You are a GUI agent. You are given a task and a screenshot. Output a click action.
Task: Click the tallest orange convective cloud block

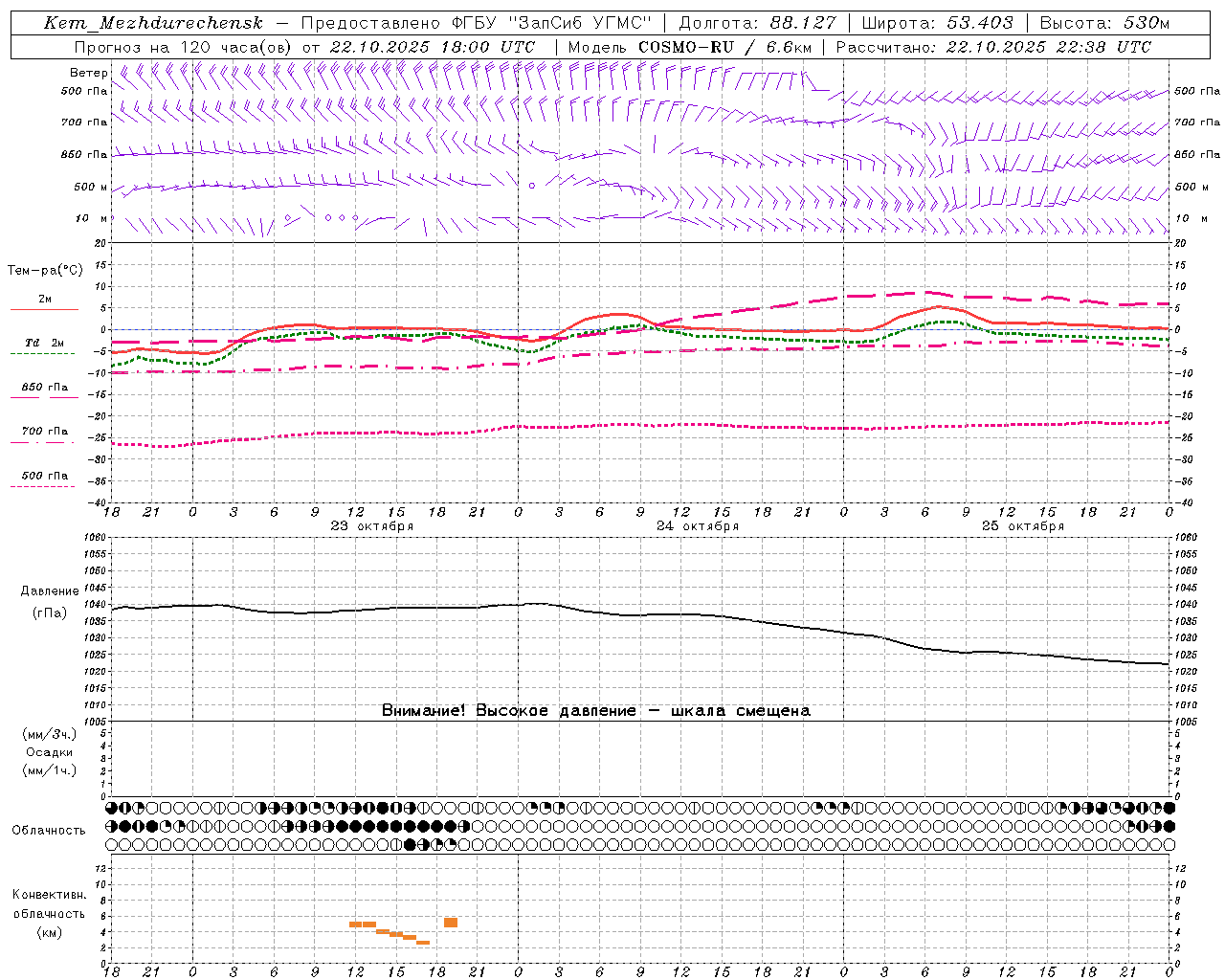(x=451, y=923)
